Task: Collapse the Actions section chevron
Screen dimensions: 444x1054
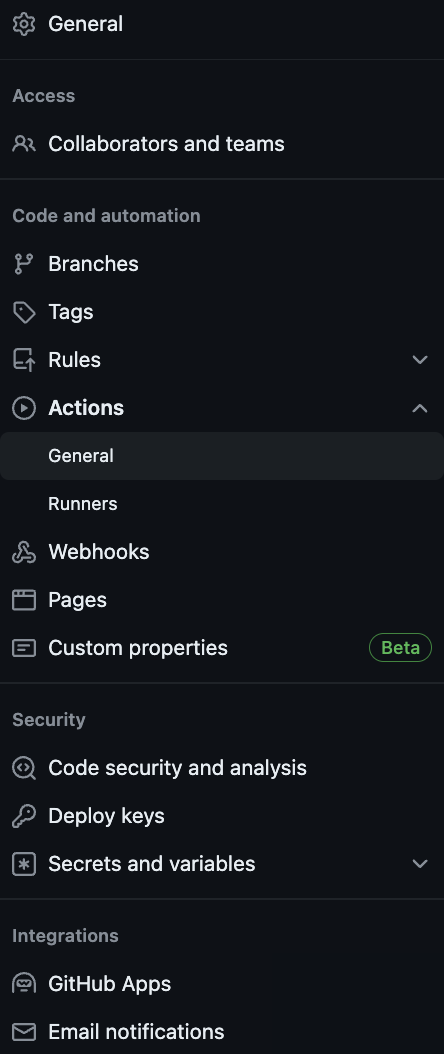Action: click(x=420, y=408)
